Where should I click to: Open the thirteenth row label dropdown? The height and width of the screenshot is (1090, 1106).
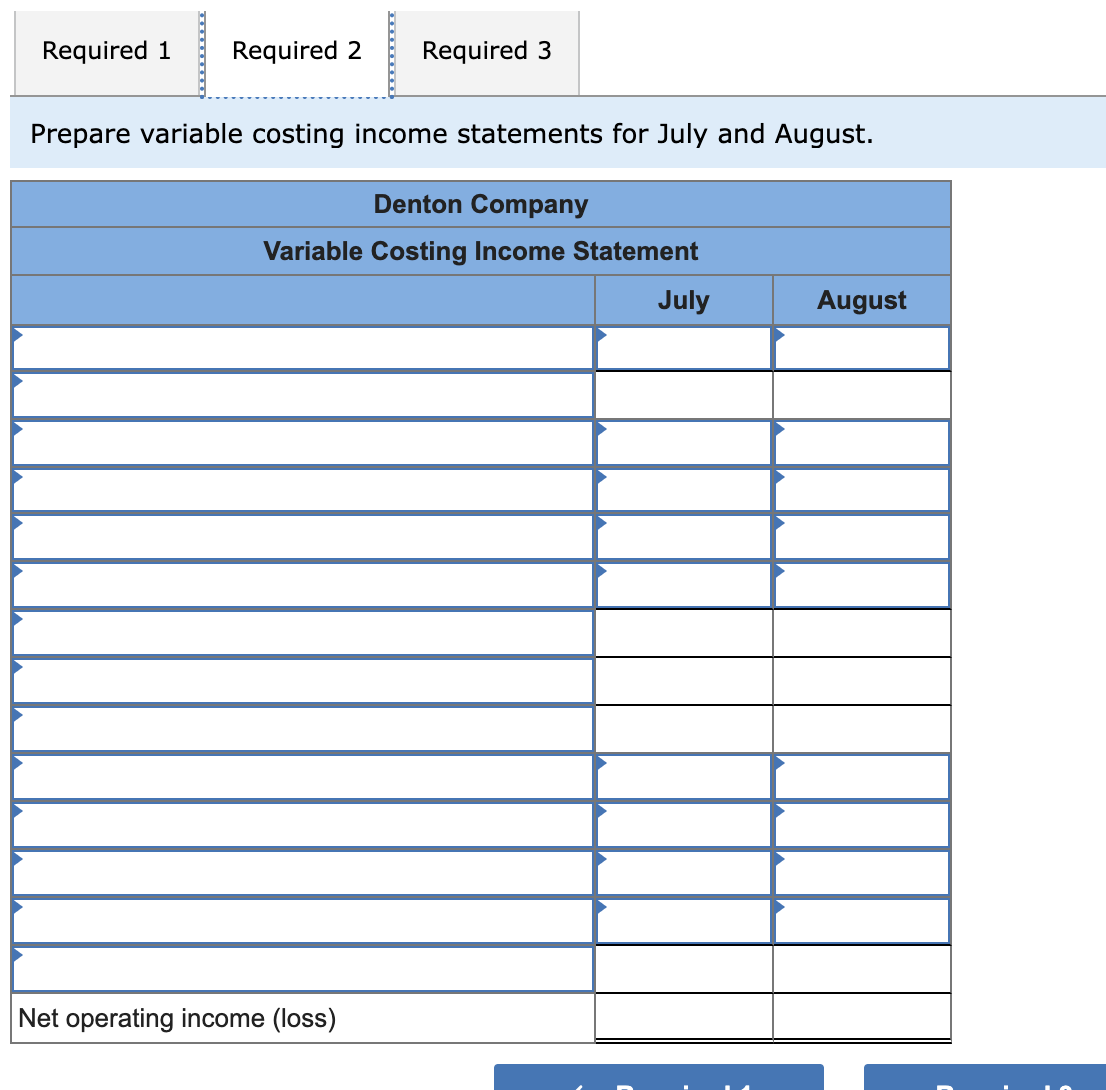tap(303, 921)
